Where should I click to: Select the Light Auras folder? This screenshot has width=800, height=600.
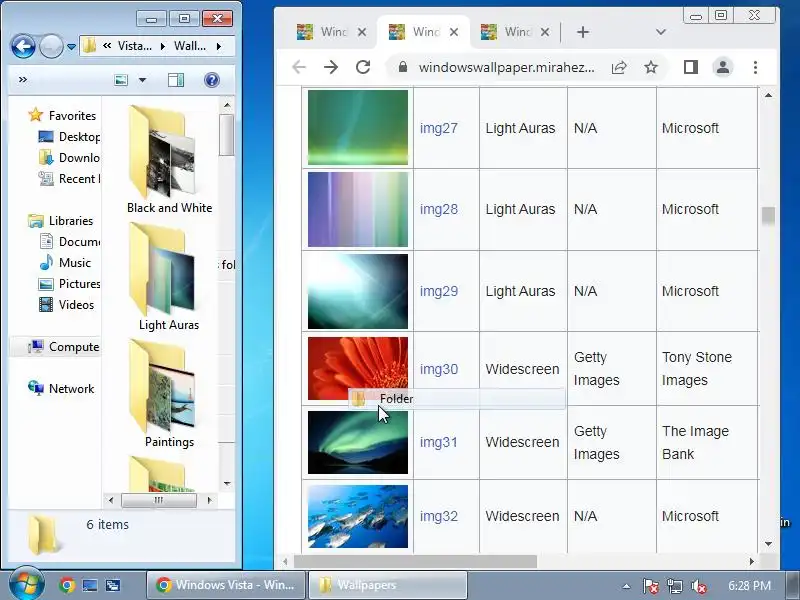click(x=169, y=277)
